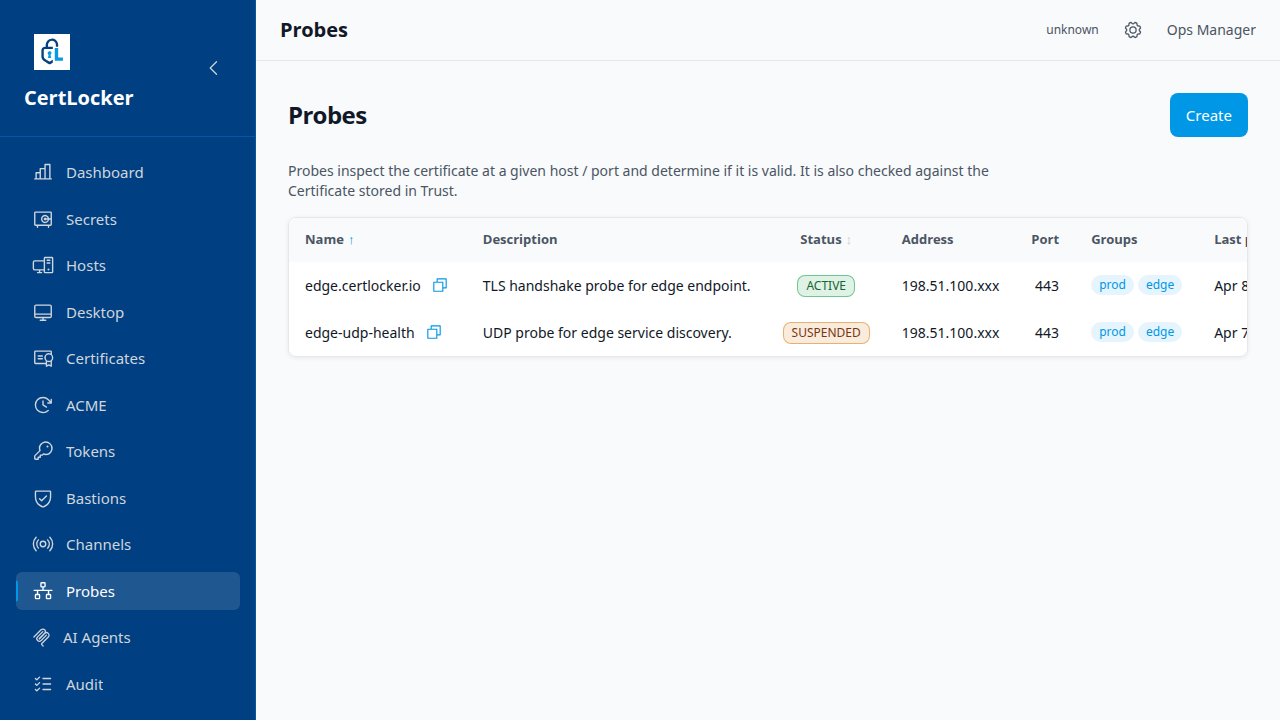Screen dimensions: 1280x720
Task: Click the Address column header
Action: click(928, 240)
